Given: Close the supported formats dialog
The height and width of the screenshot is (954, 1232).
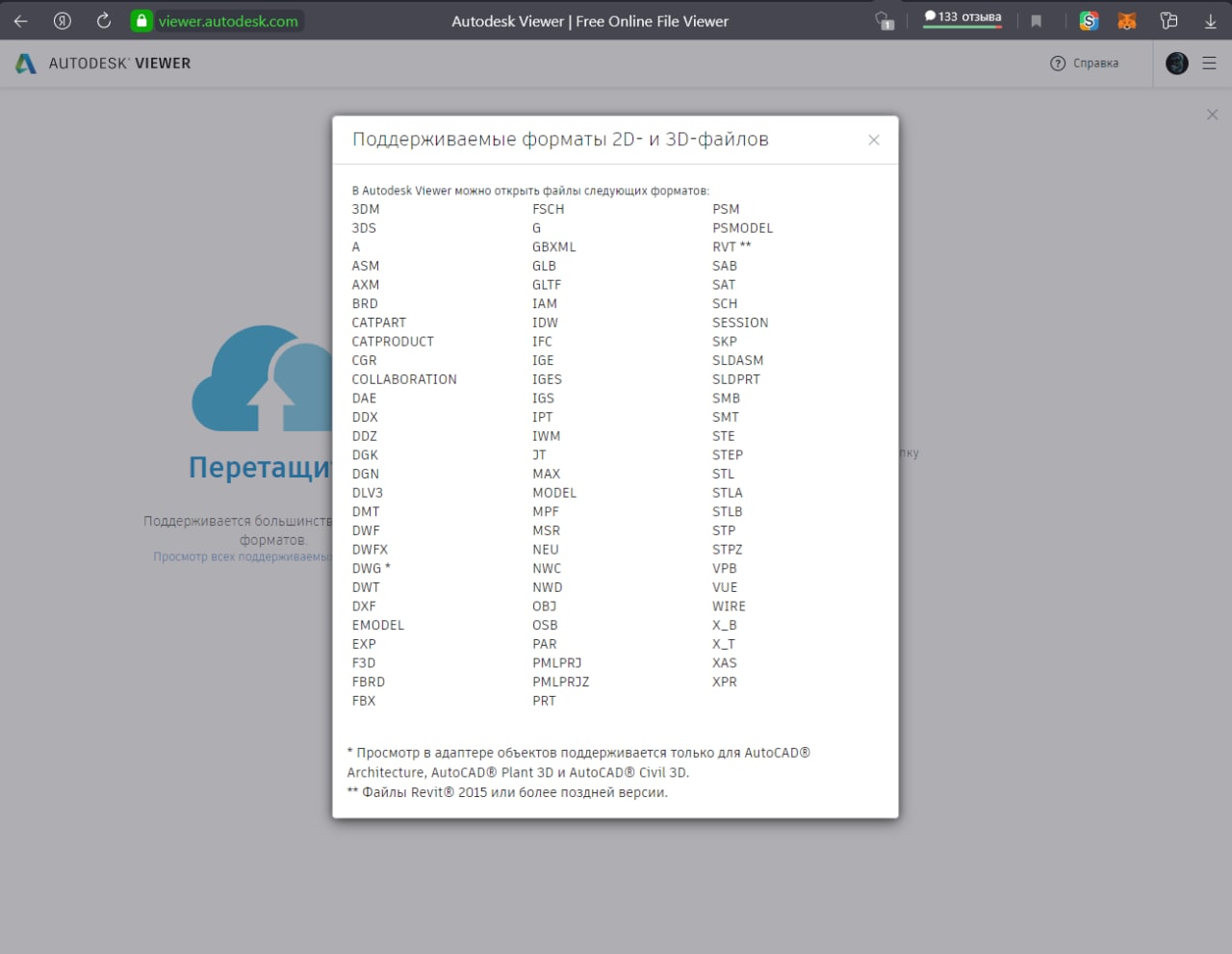Looking at the screenshot, I should [874, 140].
